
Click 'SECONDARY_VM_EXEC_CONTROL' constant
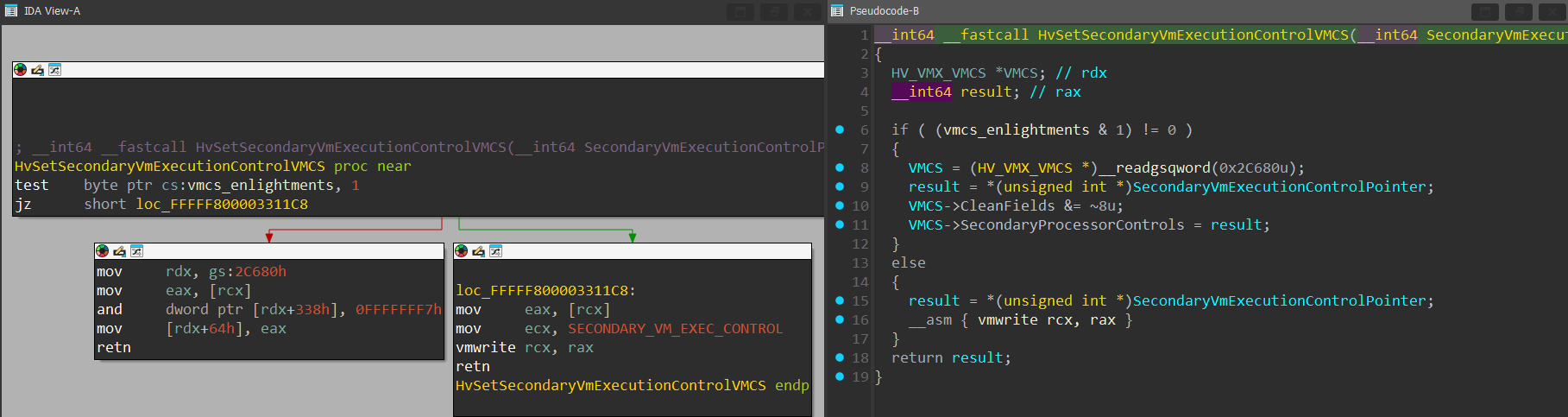click(676, 328)
